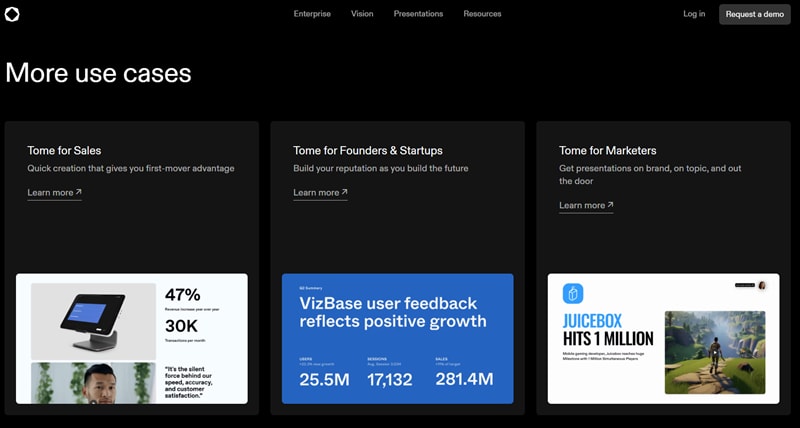Image resolution: width=800 pixels, height=428 pixels.
Task: Click the 'silent force behind our speed' quote
Action: (x=189, y=382)
